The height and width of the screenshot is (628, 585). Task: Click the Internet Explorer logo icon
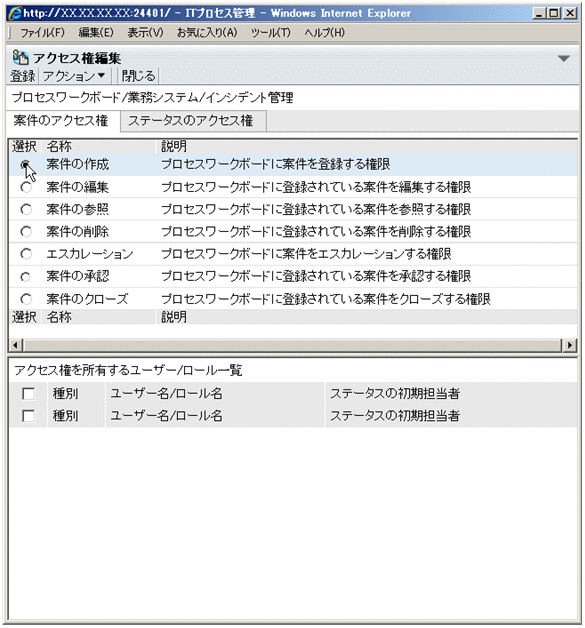[15, 13]
